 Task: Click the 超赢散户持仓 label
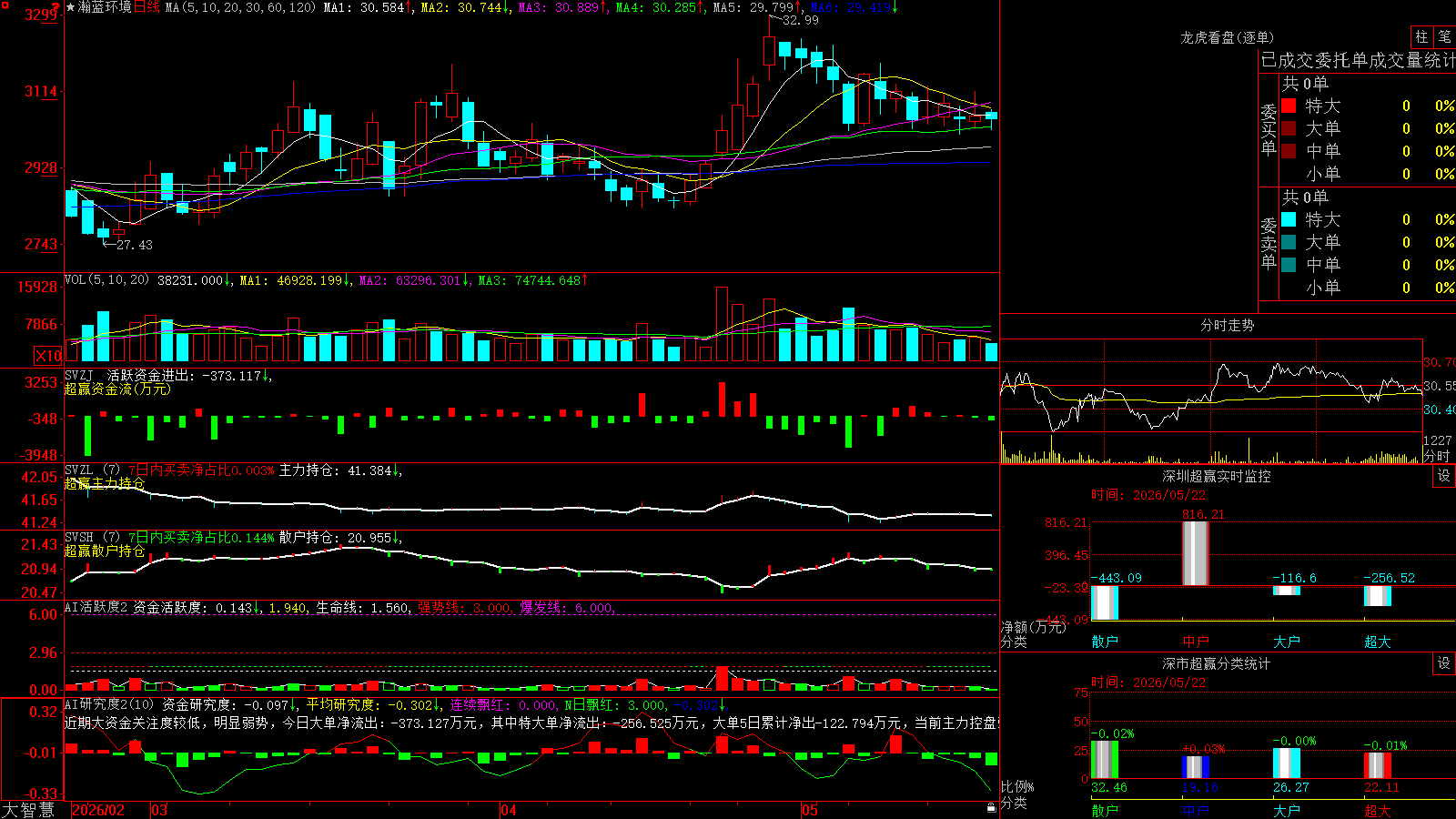105,551
